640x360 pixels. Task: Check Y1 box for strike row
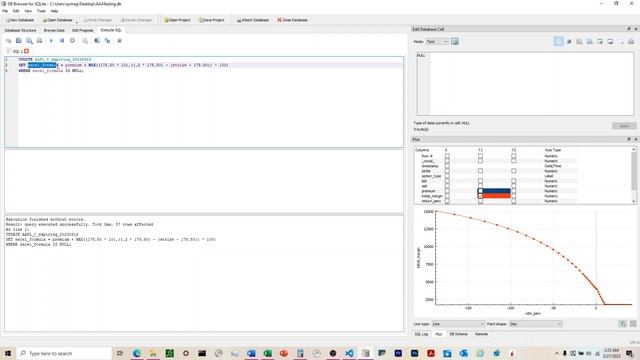point(480,171)
